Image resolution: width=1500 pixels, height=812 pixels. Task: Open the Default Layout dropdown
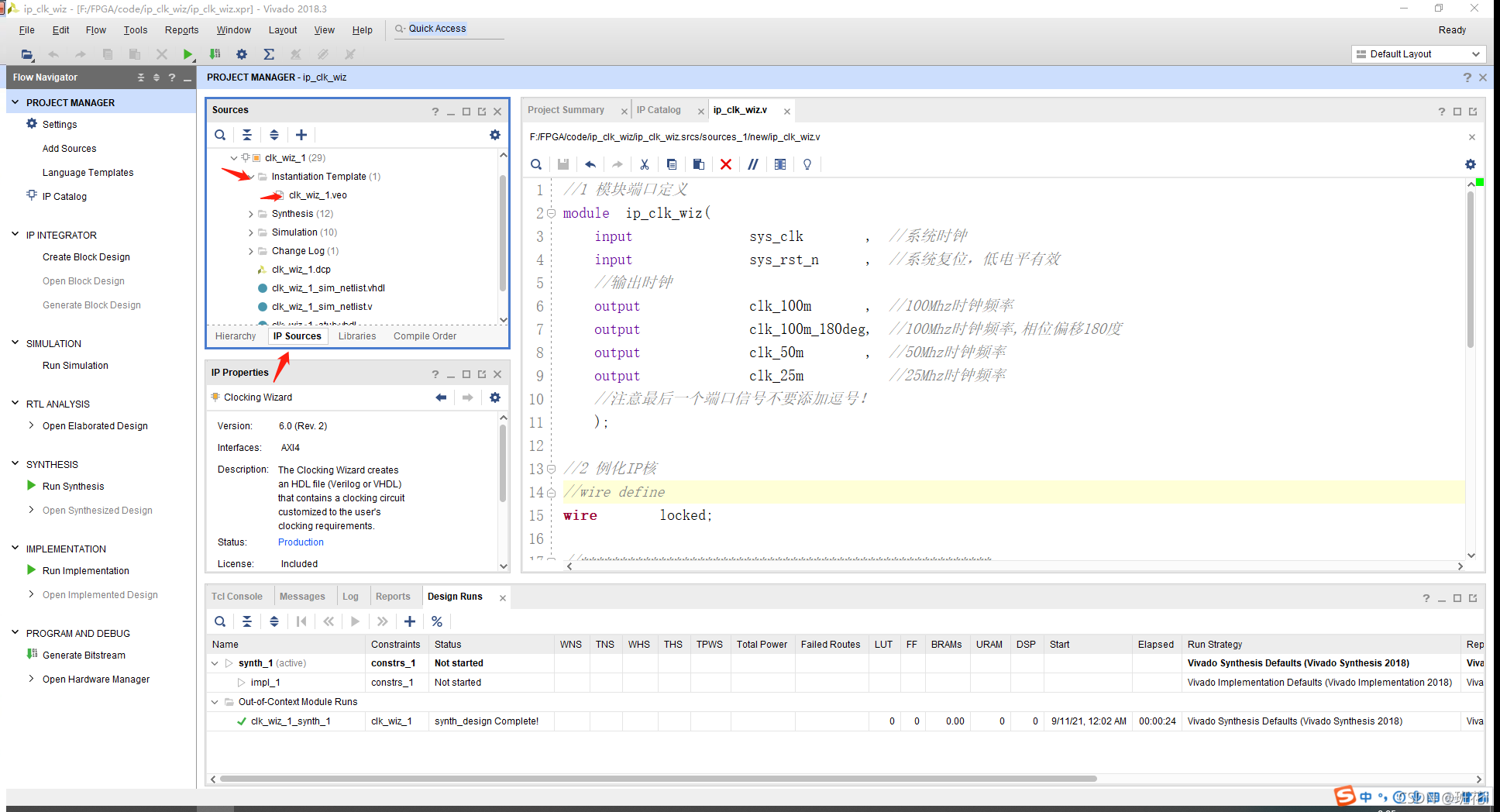pyautogui.click(x=1419, y=54)
